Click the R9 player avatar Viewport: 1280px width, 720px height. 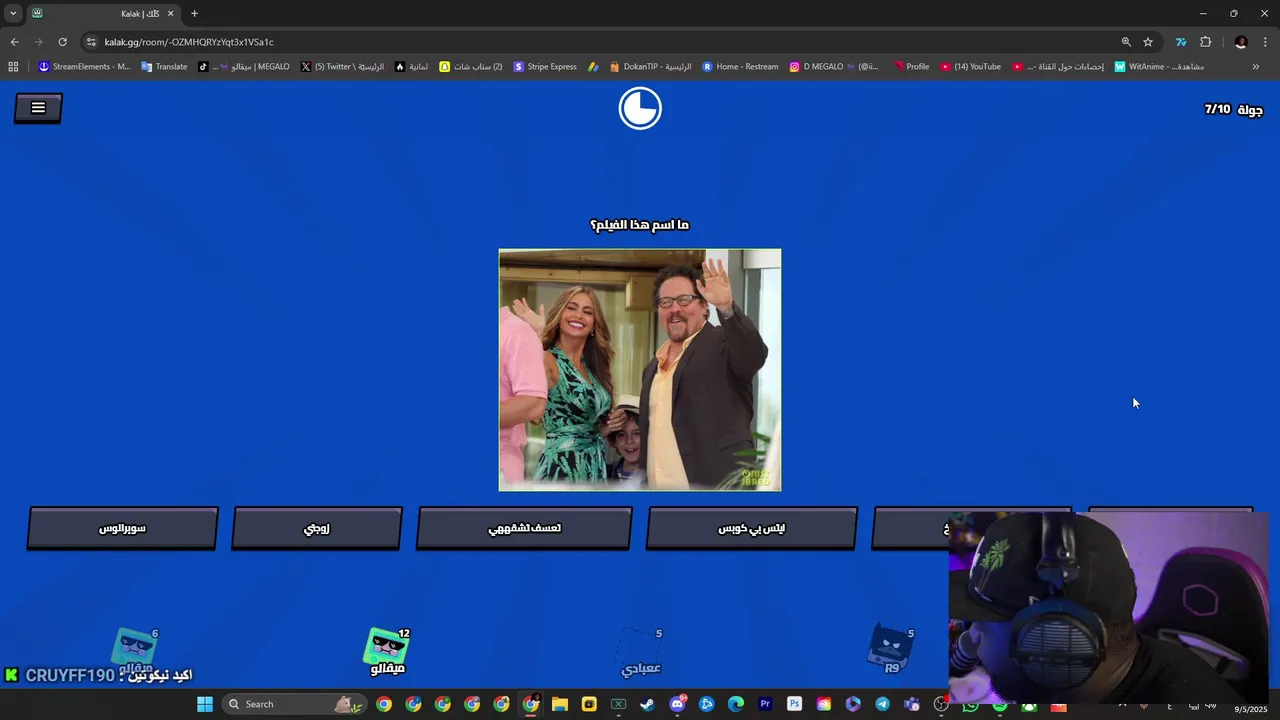pyautogui.click(x=891, y=648)
